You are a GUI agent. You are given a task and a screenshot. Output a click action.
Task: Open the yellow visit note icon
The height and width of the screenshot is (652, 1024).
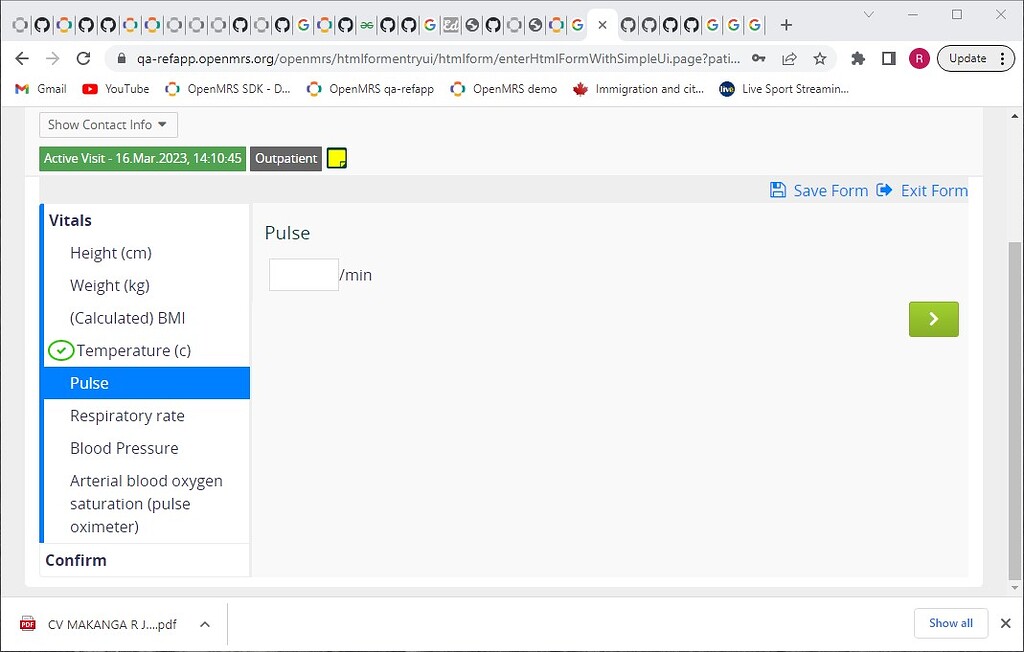[336, 157]
